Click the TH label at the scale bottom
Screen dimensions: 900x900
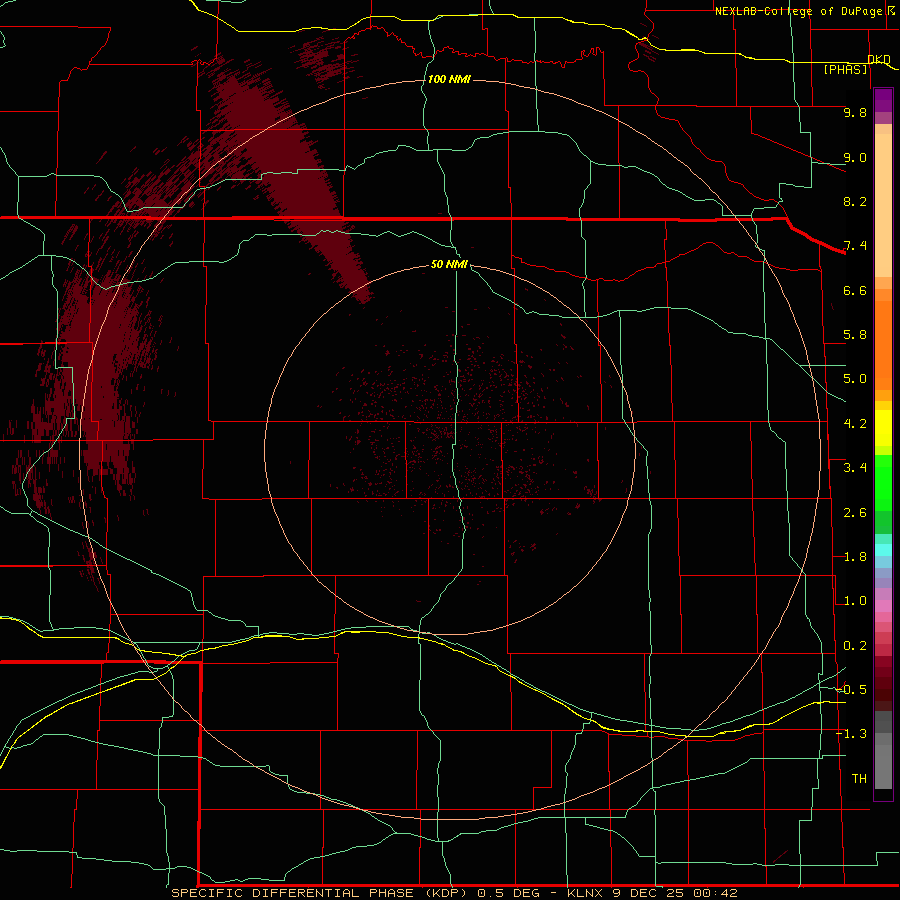[x=859, y=779]
